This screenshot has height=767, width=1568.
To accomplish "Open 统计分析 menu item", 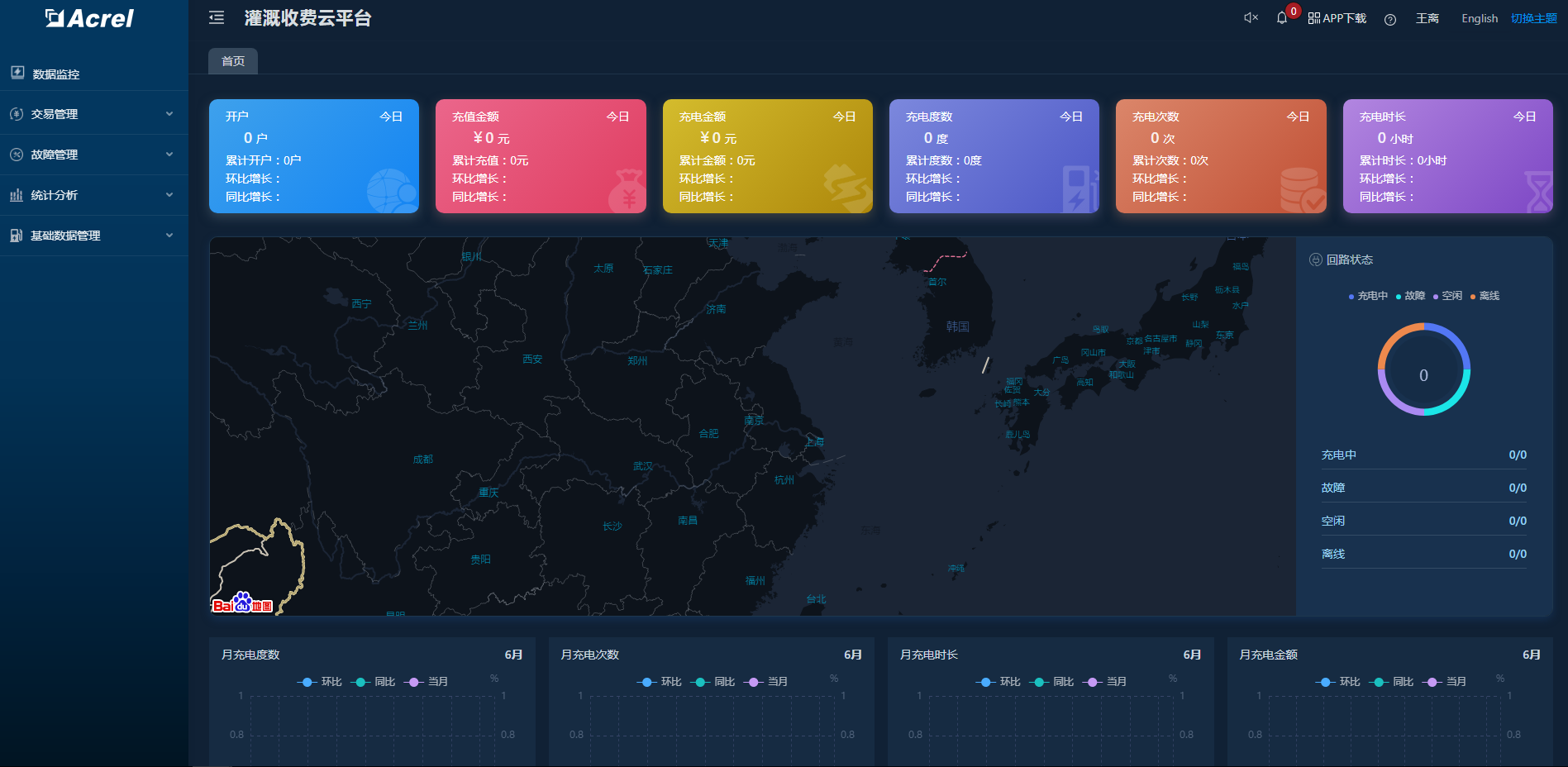I will pyautogui.click(x=94, y=195).
